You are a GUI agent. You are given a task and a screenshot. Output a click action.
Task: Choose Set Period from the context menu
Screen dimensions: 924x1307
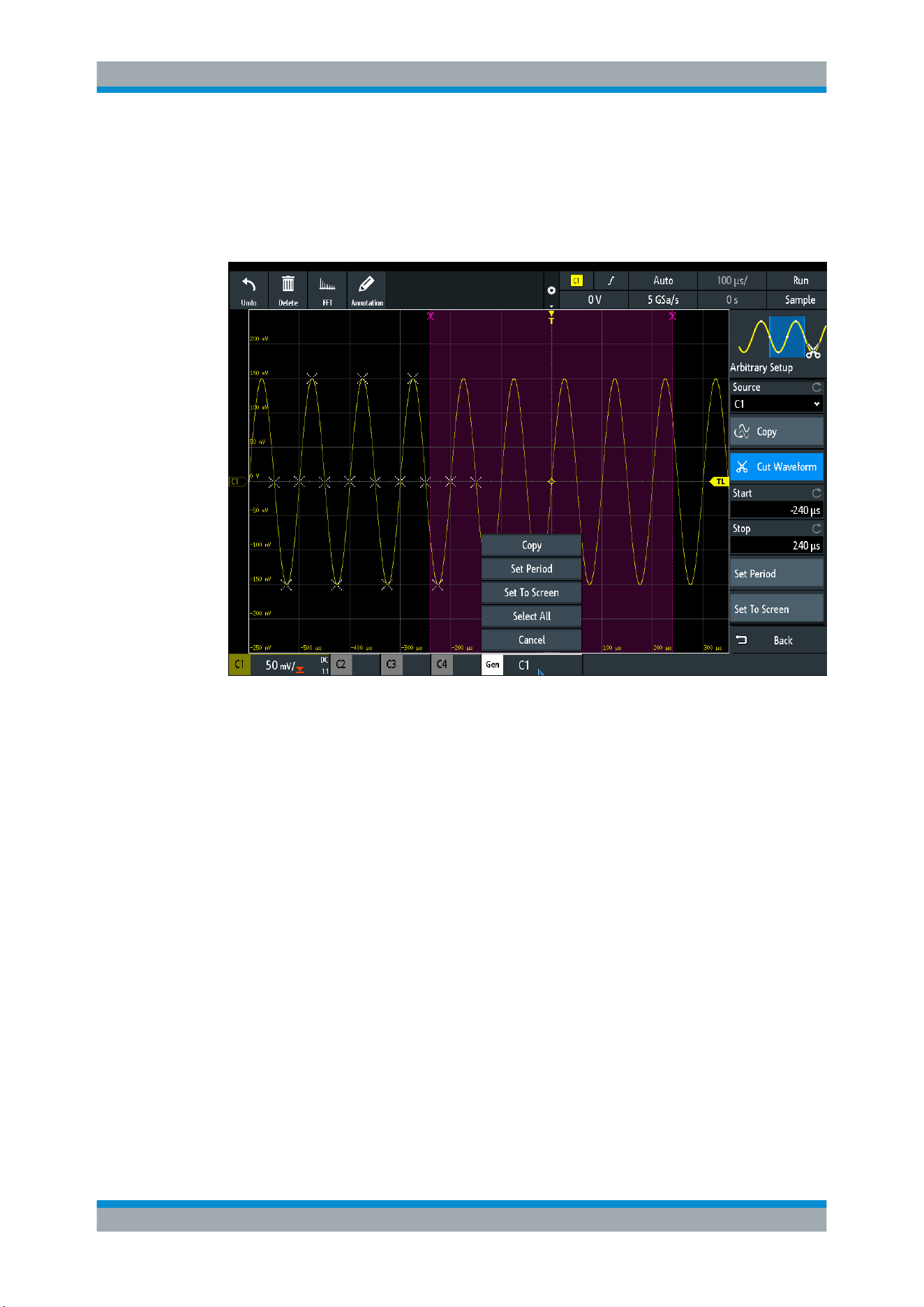point(532,569)
